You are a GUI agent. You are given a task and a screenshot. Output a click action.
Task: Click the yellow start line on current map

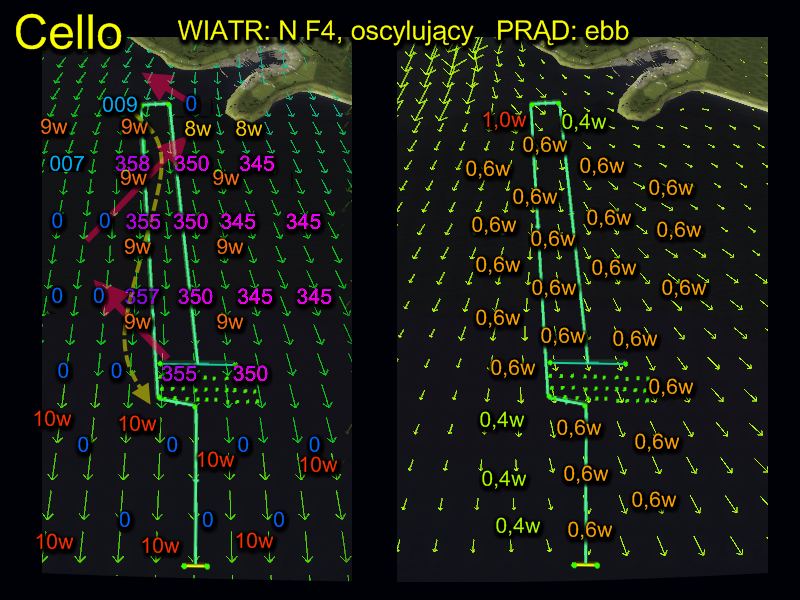point(585,566)
